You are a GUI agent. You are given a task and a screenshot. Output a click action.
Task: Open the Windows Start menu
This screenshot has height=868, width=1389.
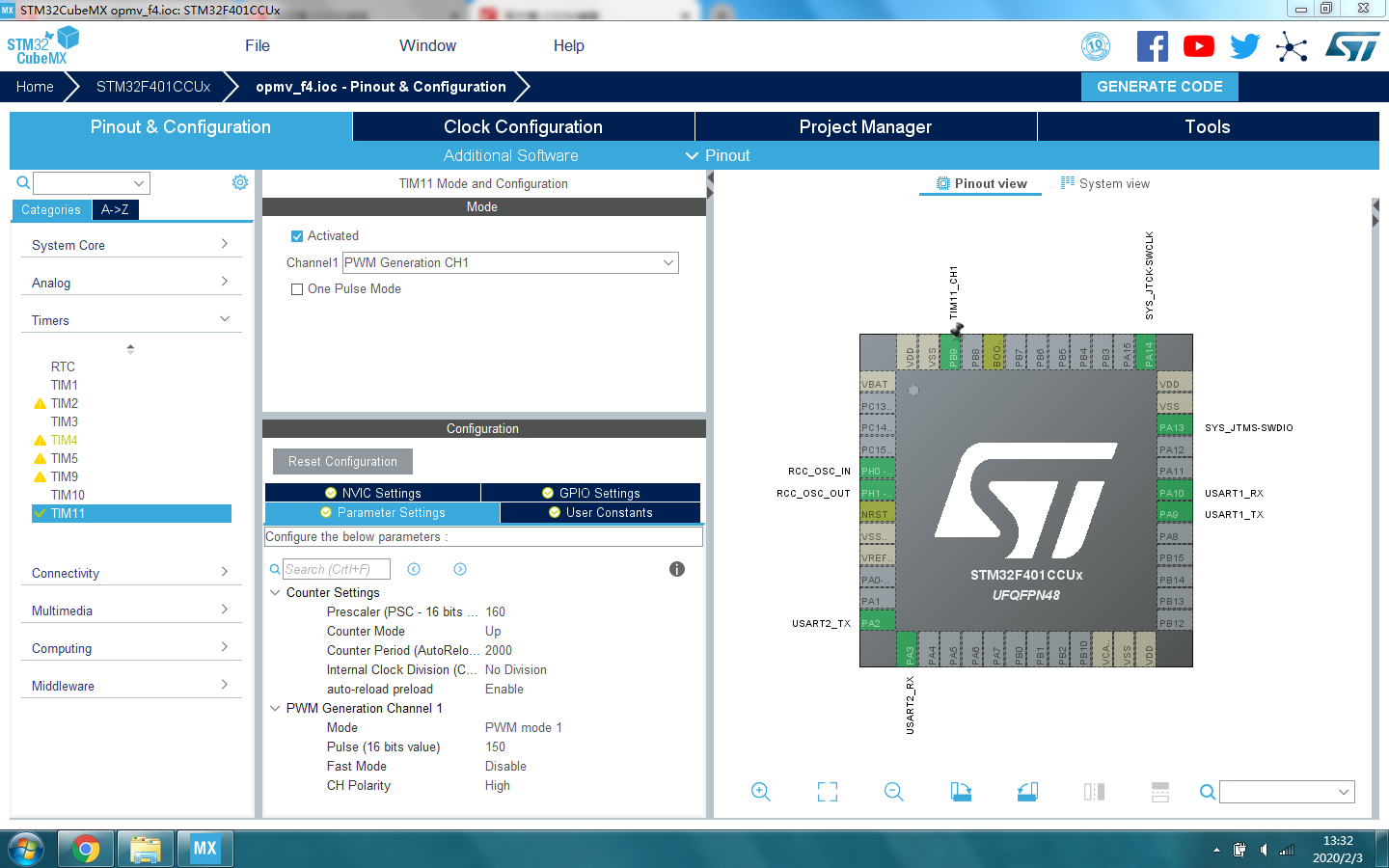[x=26, y=850]
